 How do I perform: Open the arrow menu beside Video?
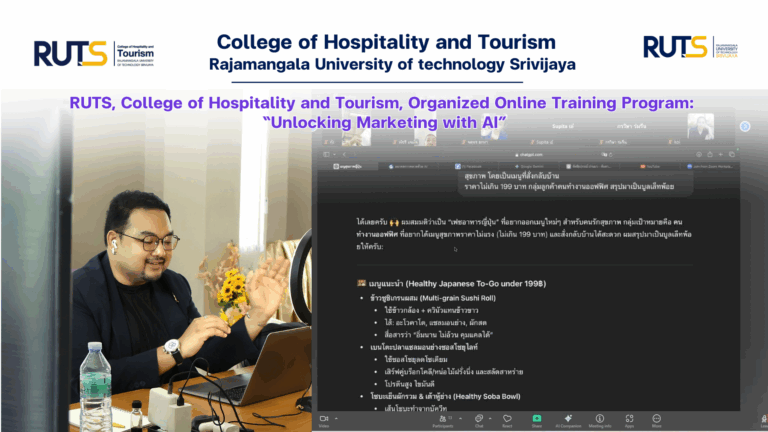[336, 419]
